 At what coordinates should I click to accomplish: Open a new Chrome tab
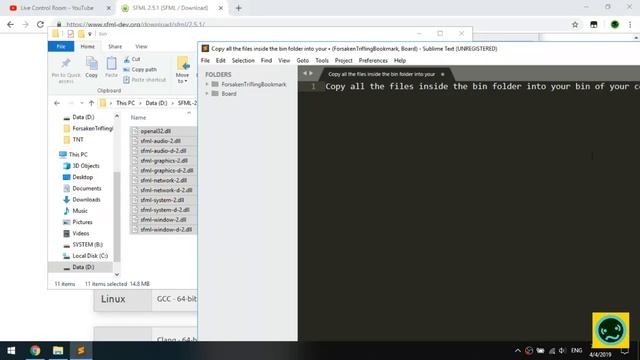238,8
